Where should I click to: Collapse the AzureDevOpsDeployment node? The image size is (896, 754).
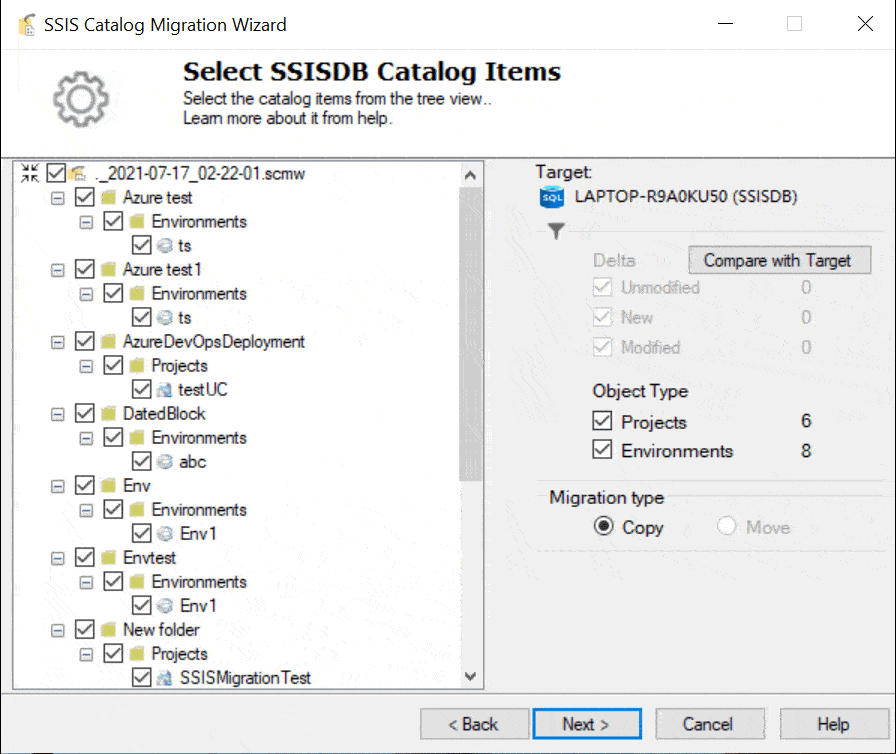(58, 342)
